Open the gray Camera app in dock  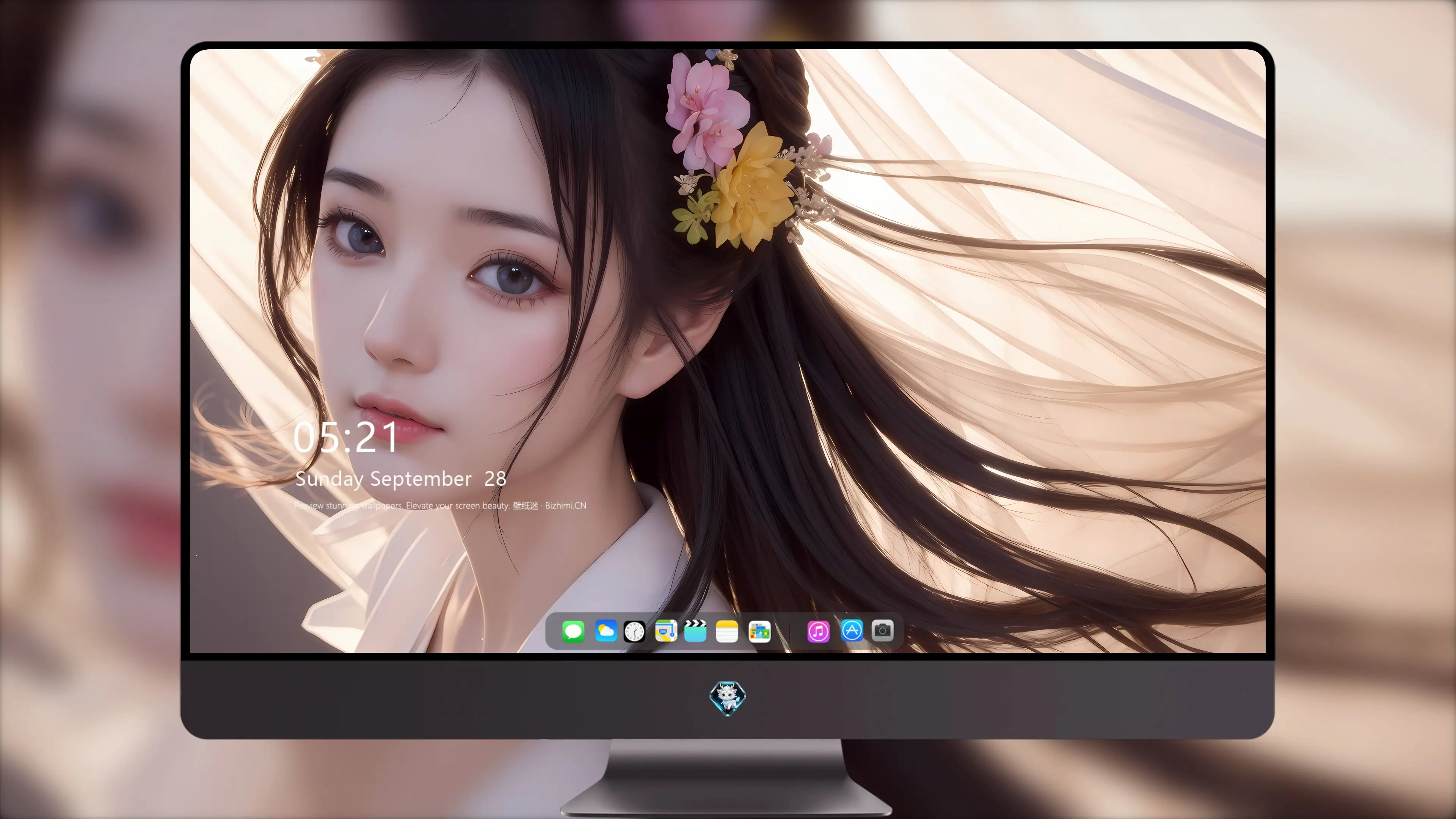(882, 630)
